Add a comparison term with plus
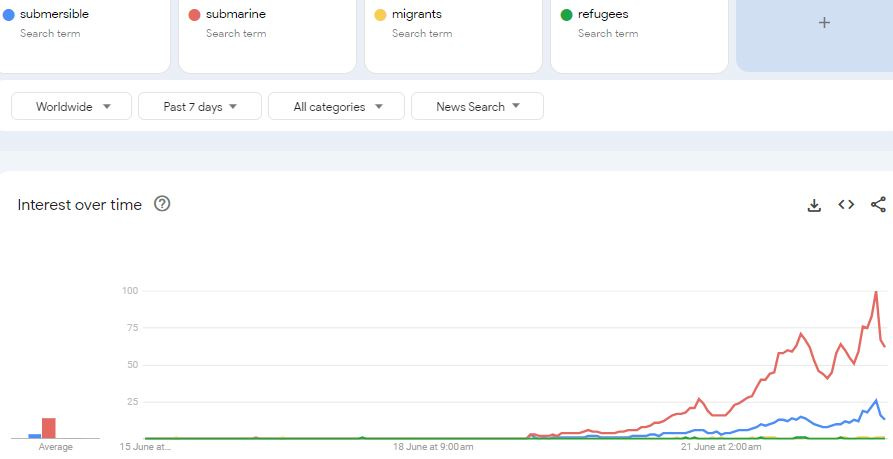This screenshot has height=459, width=893. click(824, 23)
